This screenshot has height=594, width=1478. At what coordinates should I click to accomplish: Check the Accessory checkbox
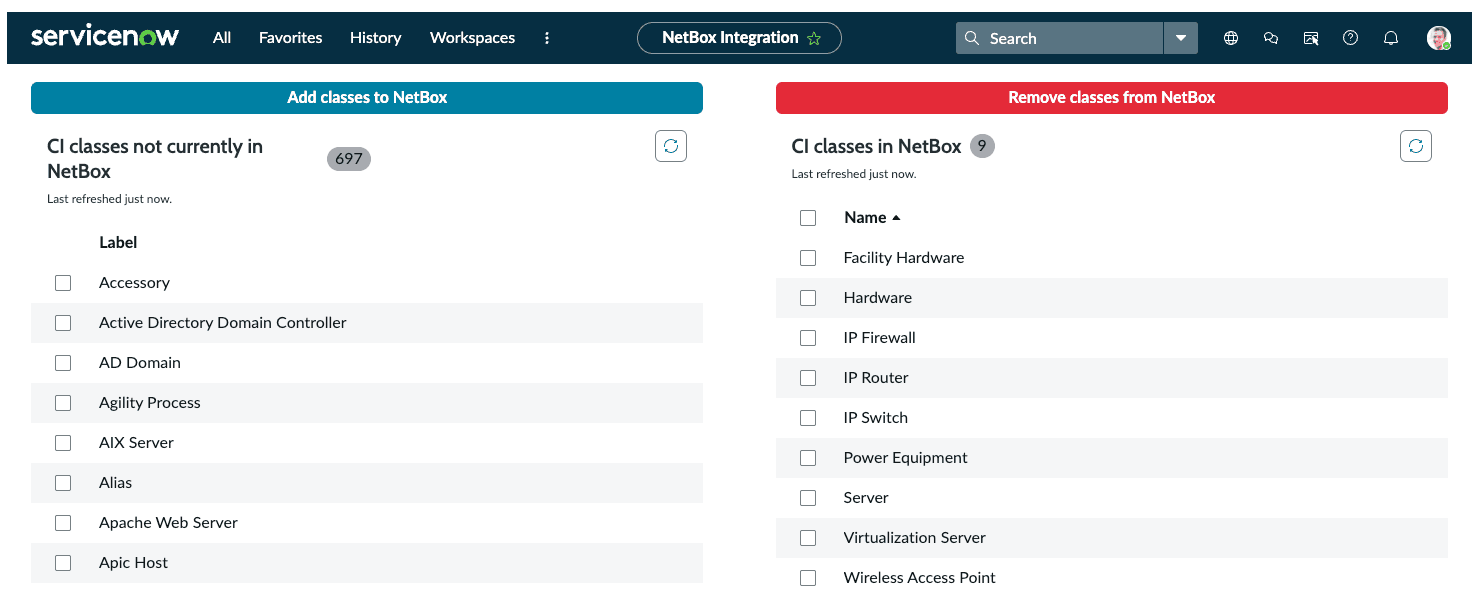coord(63,282)
